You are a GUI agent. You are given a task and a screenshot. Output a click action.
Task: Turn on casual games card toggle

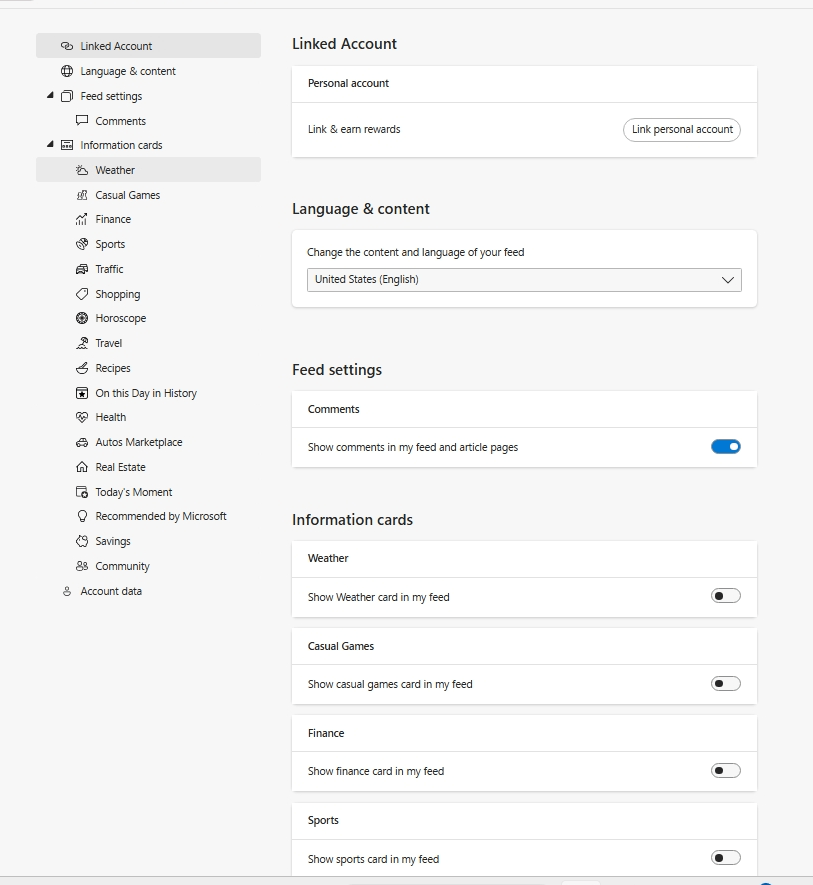[725, 684]
